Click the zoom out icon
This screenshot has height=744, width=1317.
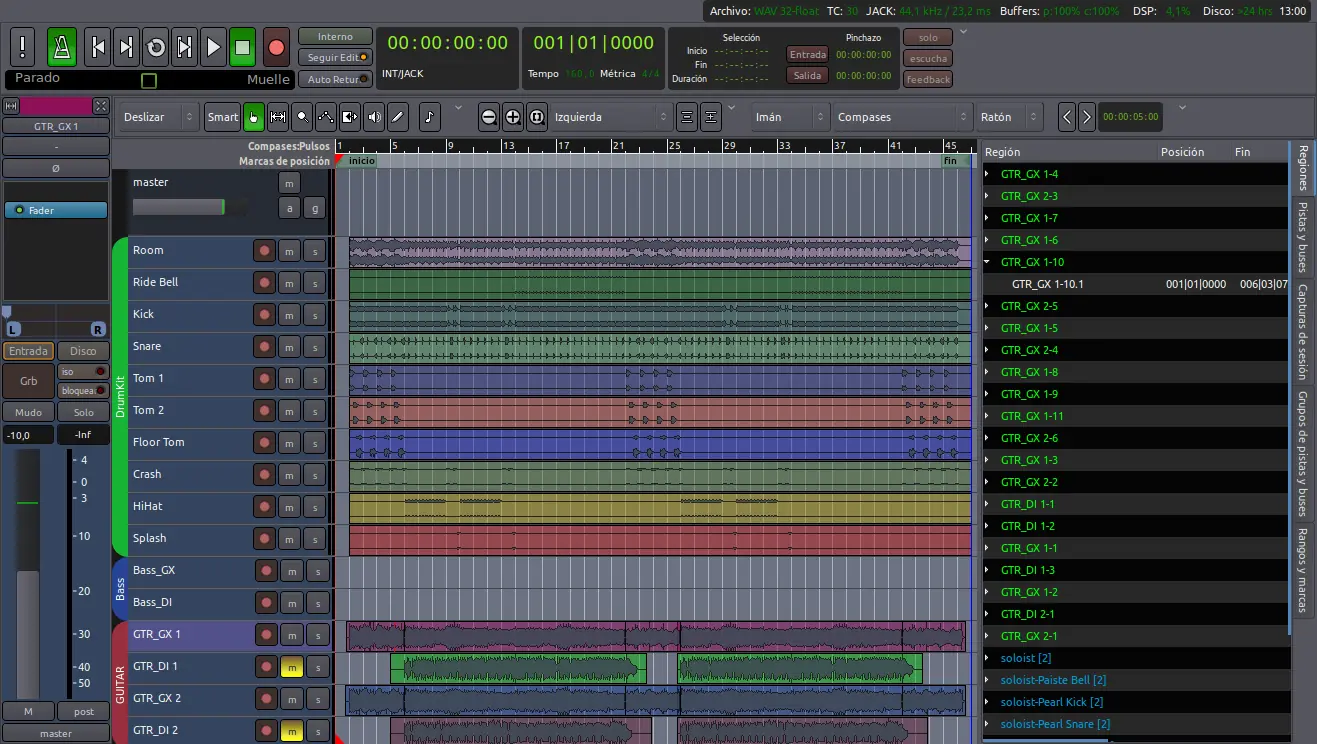coord(488,117)
